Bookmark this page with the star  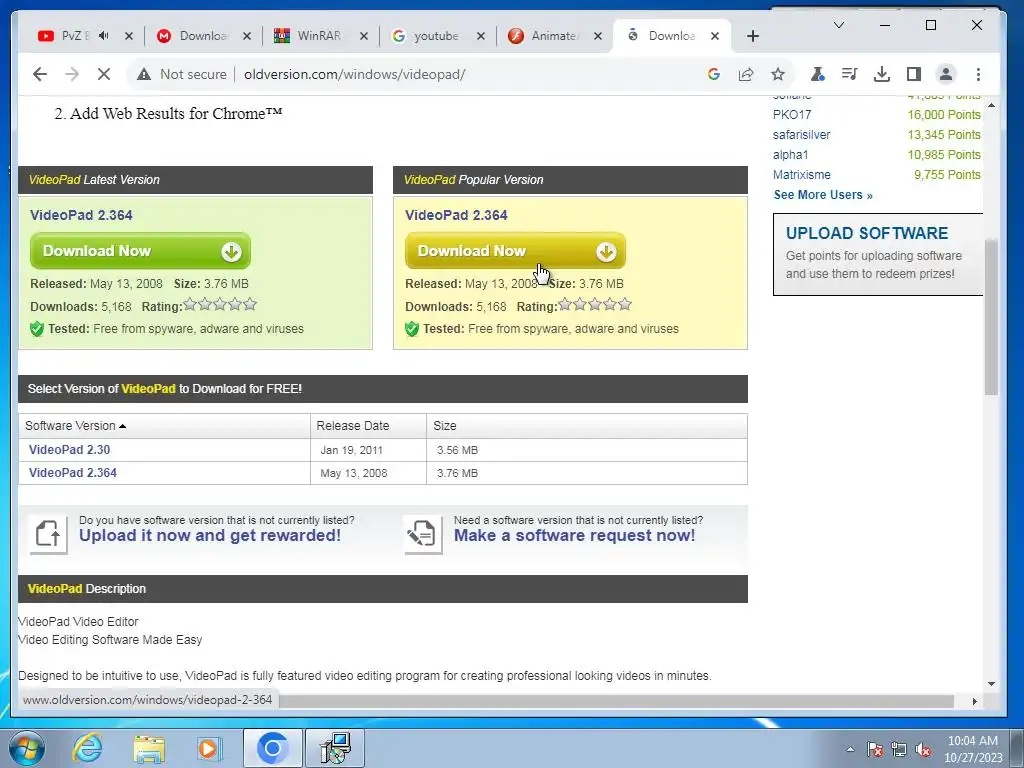click(778, 74)
